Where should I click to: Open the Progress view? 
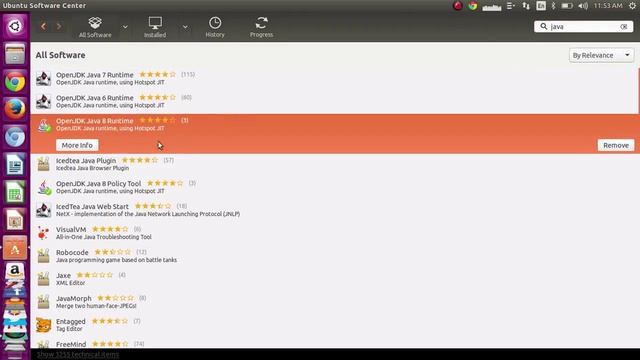coord(262,27)
